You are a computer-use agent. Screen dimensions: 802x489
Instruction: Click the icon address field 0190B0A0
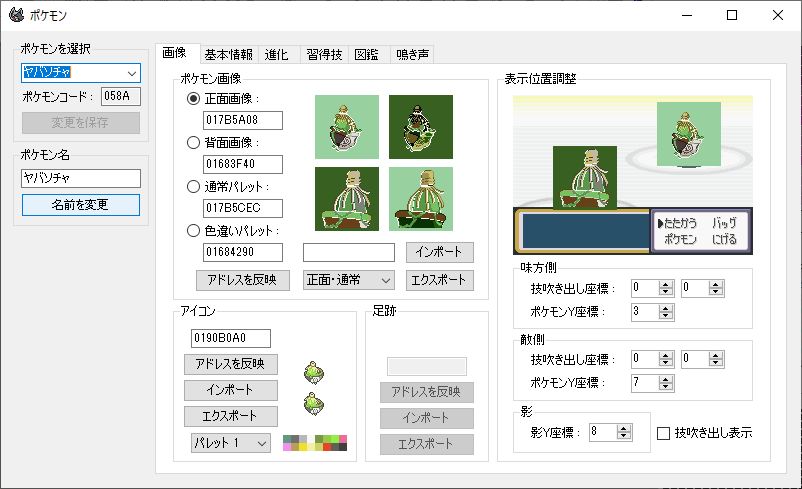click(x=231, y=339)
